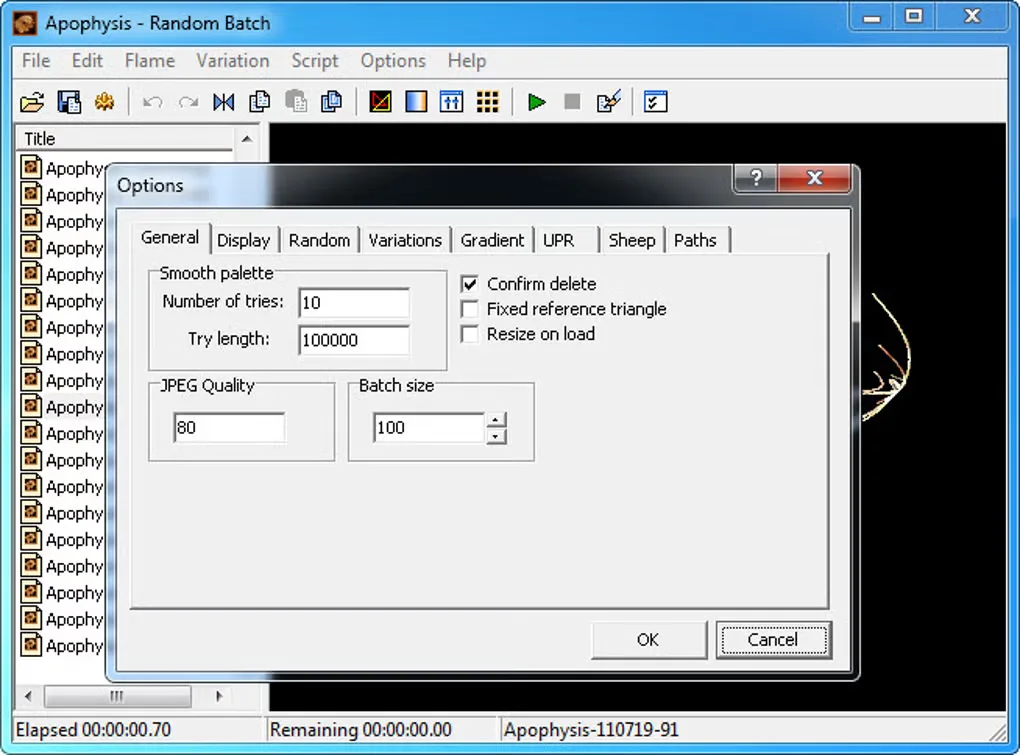Image resolution: width=1020 pixels, height=755 pixels.
Task: Switch to the Random tab
Action: pos(319,241)
